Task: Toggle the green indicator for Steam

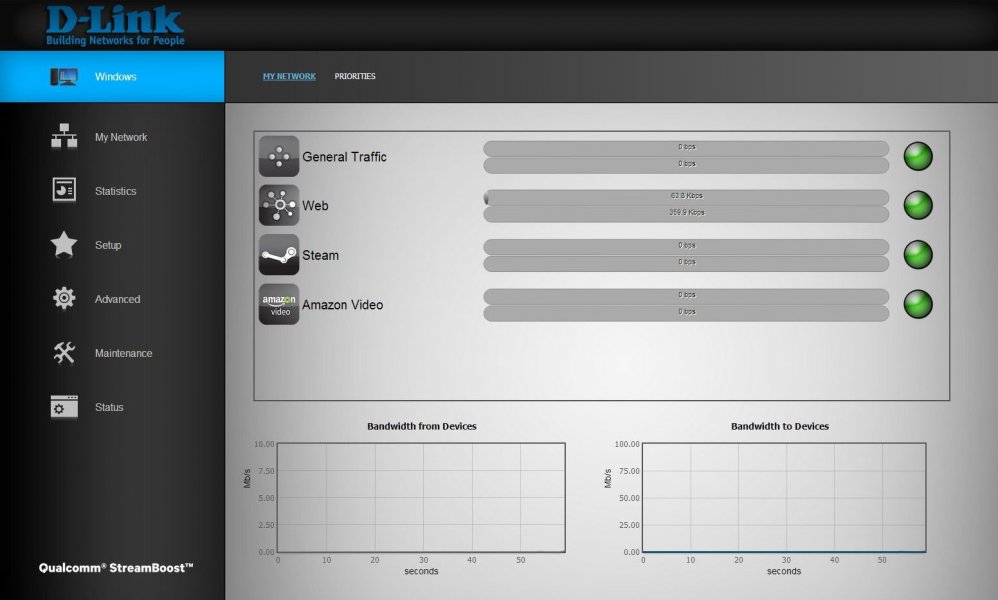Action: [917, 254]
